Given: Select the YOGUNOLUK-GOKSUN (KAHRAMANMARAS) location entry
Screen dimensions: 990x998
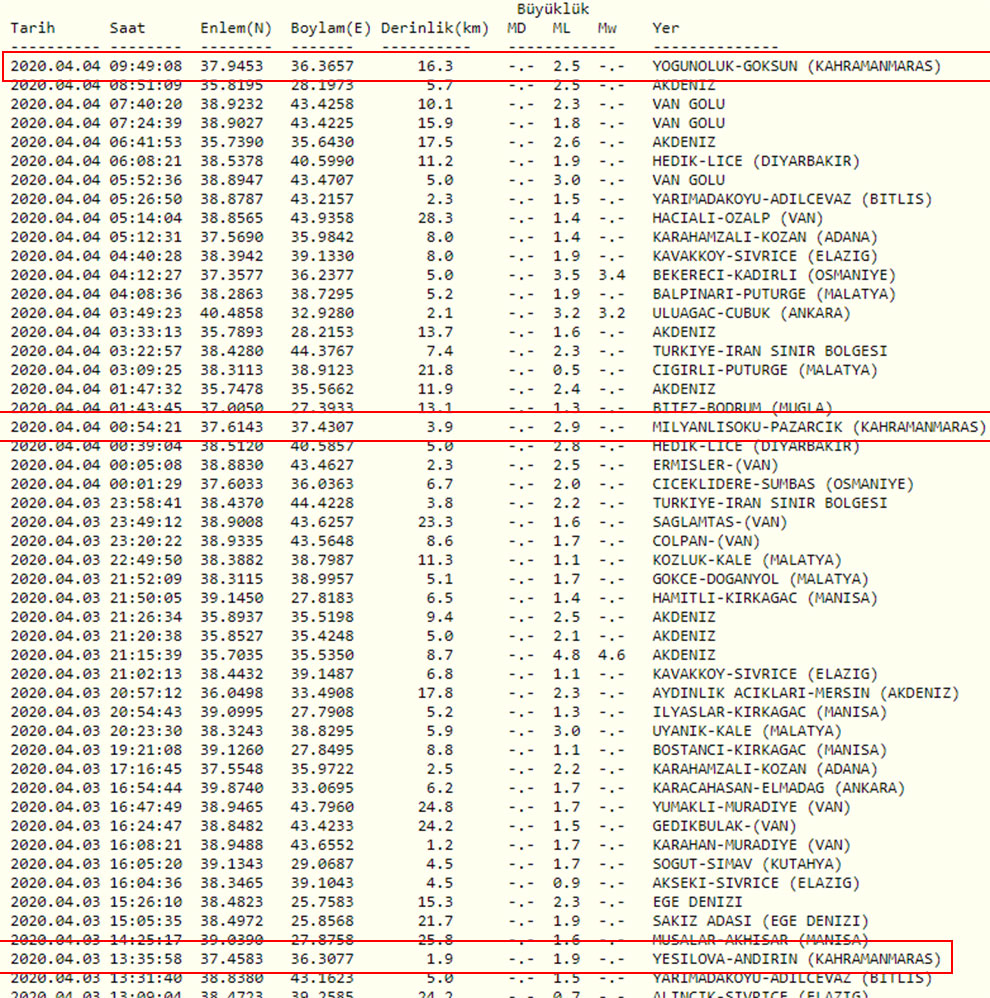Looking at the screenshot, I should click(x=796, y=66).
